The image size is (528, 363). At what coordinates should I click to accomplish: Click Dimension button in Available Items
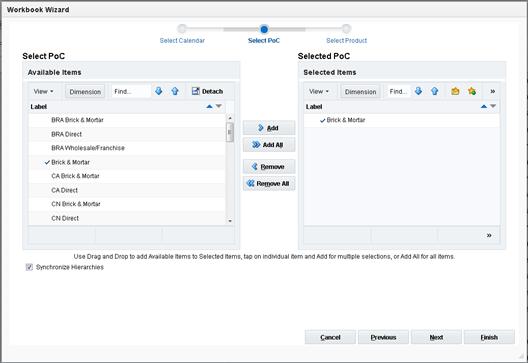click(85, 92)
